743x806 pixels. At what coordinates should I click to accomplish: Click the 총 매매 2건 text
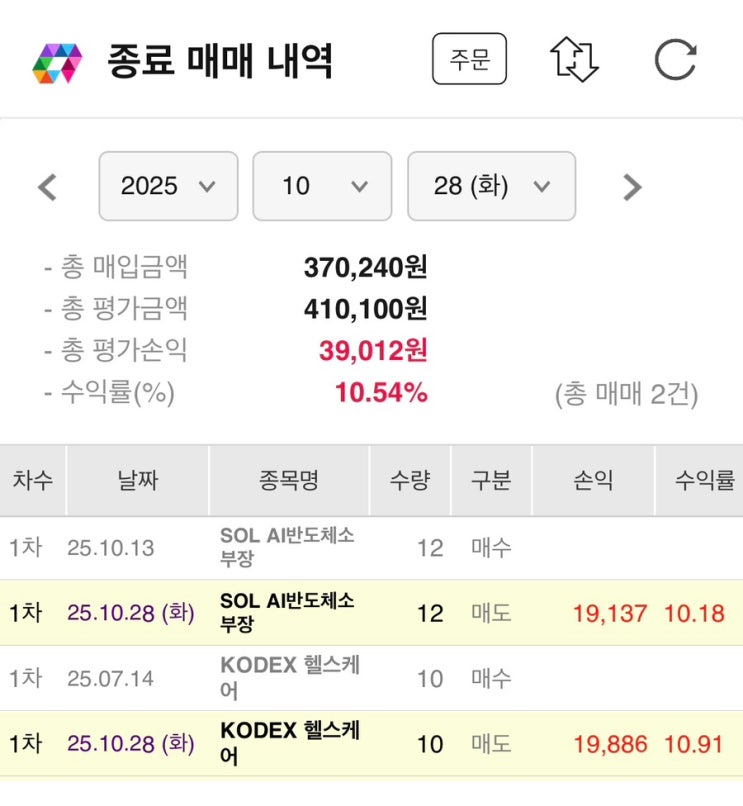pyautogui.click(x=626, y=394)
